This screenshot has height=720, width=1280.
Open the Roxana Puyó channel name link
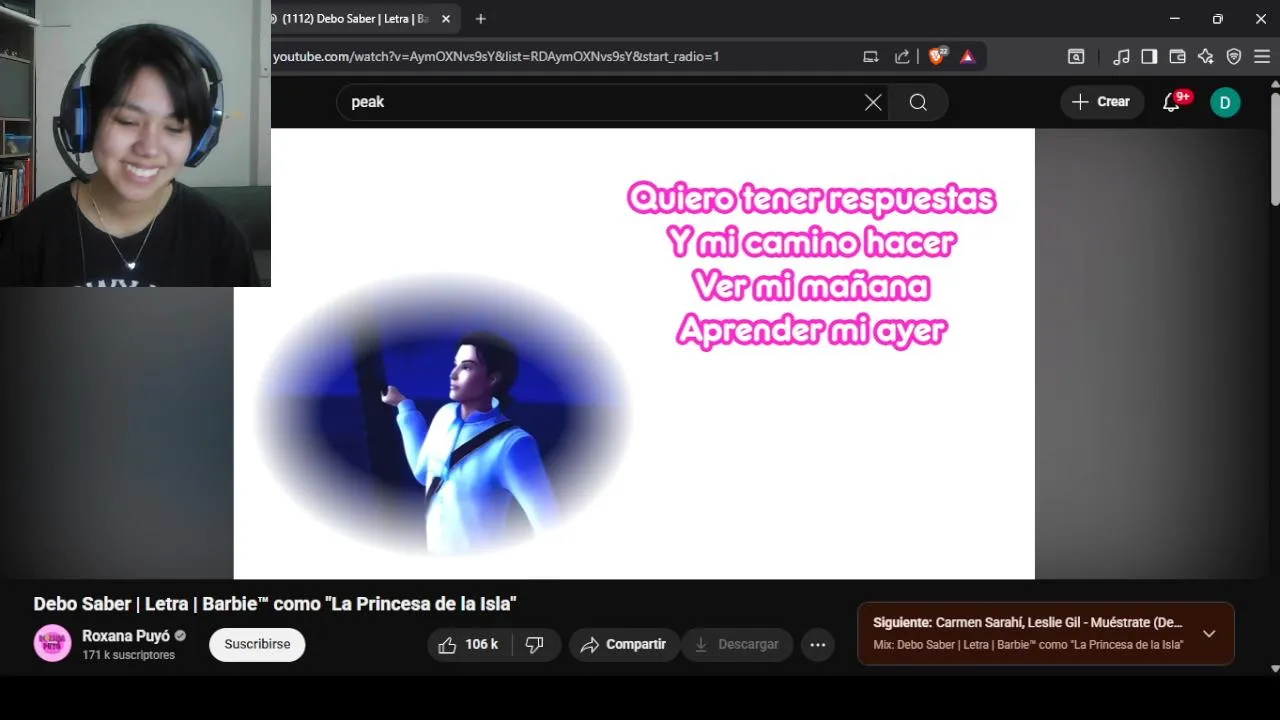coord(126,636)
